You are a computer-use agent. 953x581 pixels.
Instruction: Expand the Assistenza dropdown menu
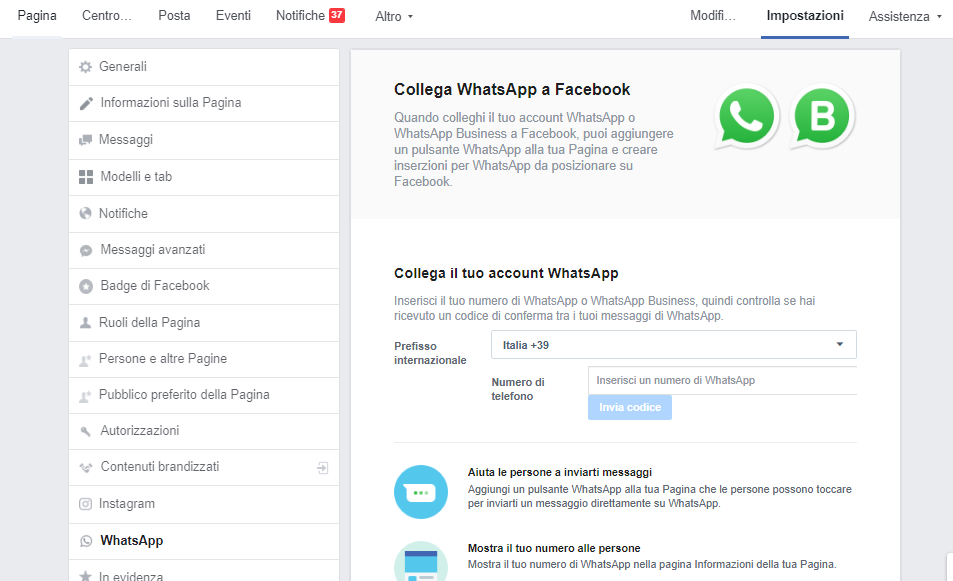coord(905,16)
